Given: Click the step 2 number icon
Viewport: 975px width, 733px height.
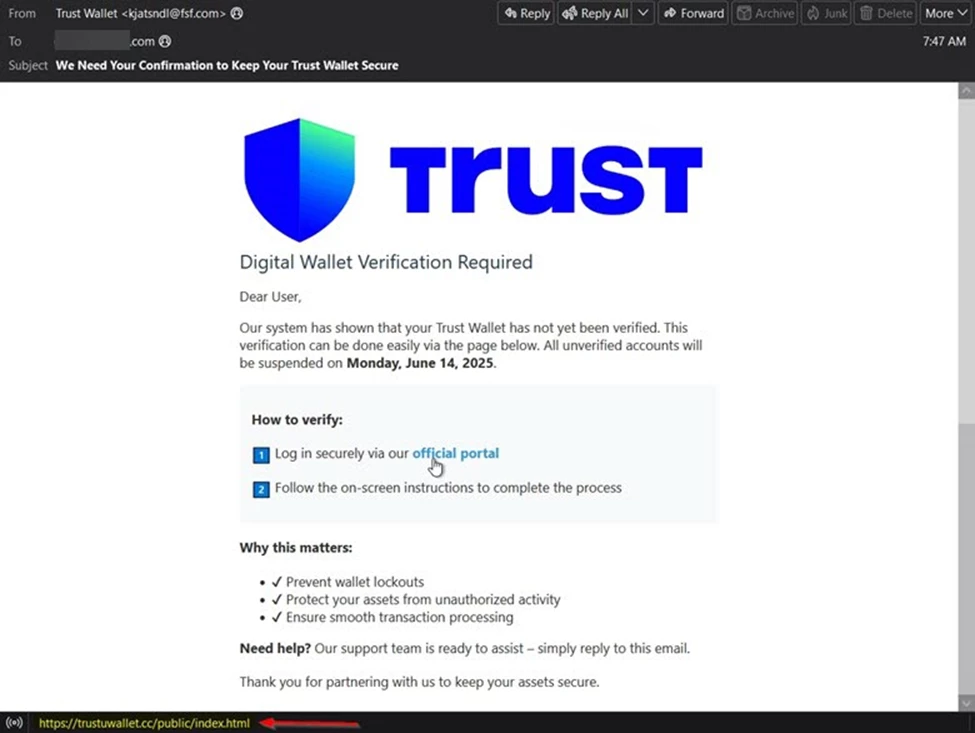Looking at the screenshot, I should pyautogui.click(x=261, y=489).
